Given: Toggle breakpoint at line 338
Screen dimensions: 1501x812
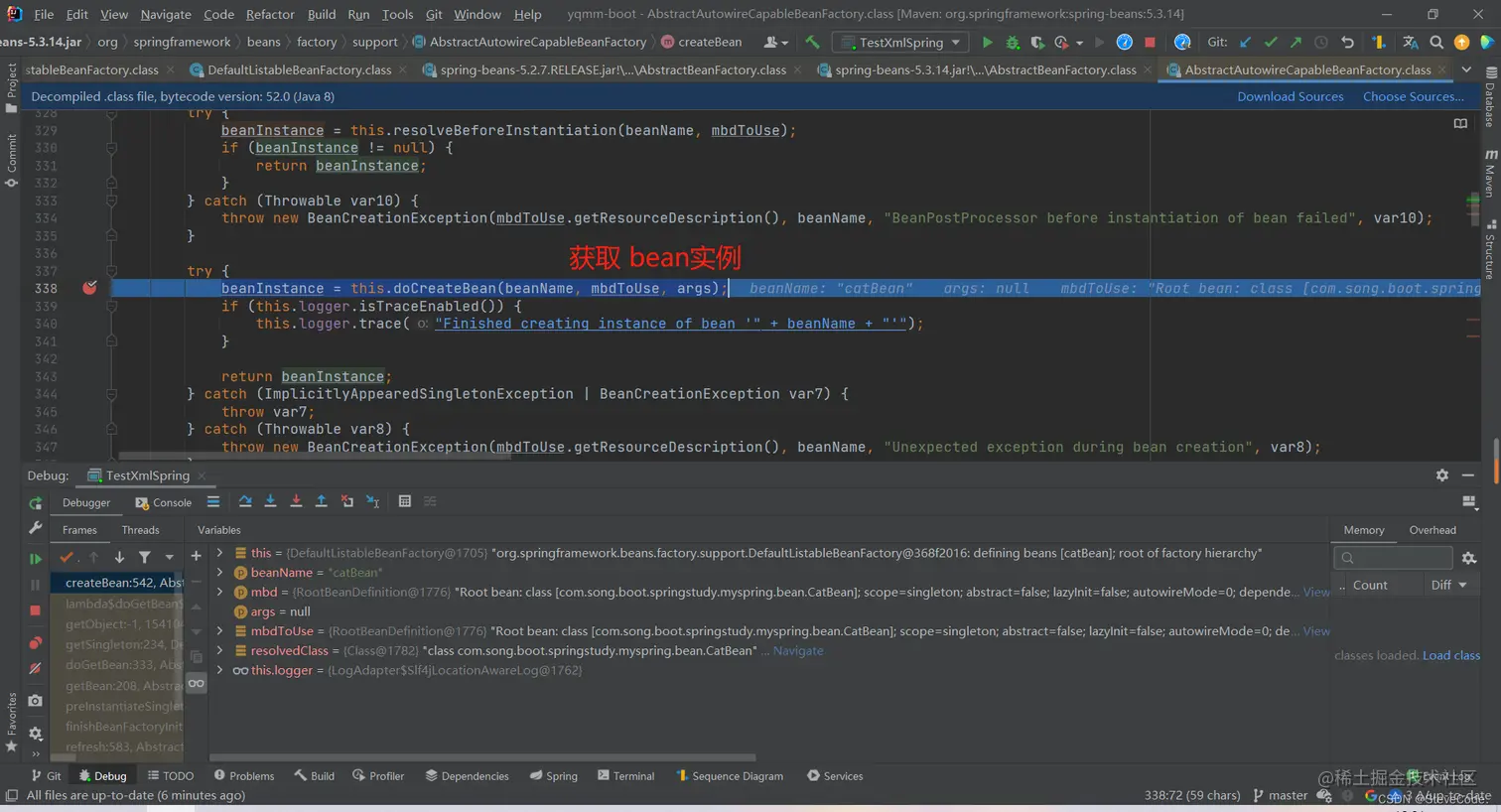Looking at the screenshot, I should [x=89, y=288].
